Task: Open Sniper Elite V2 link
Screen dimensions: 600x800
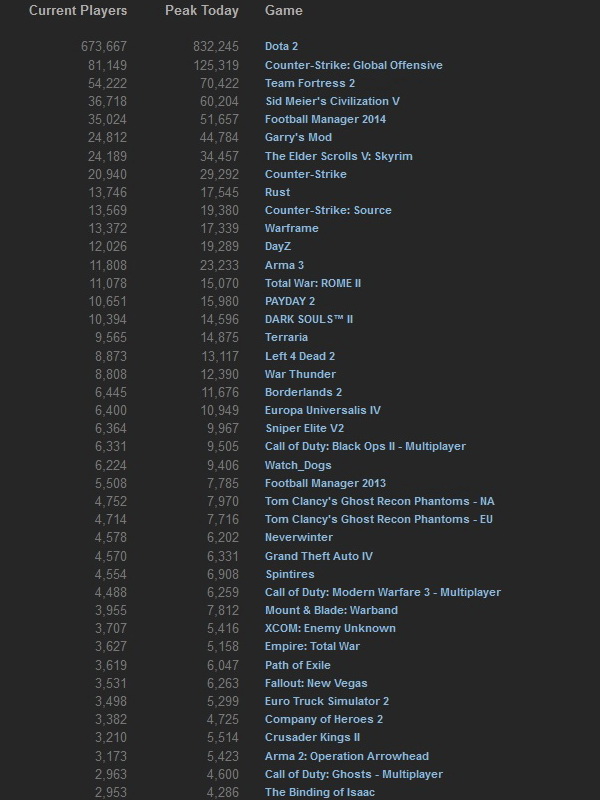Action: click(305, 428)
